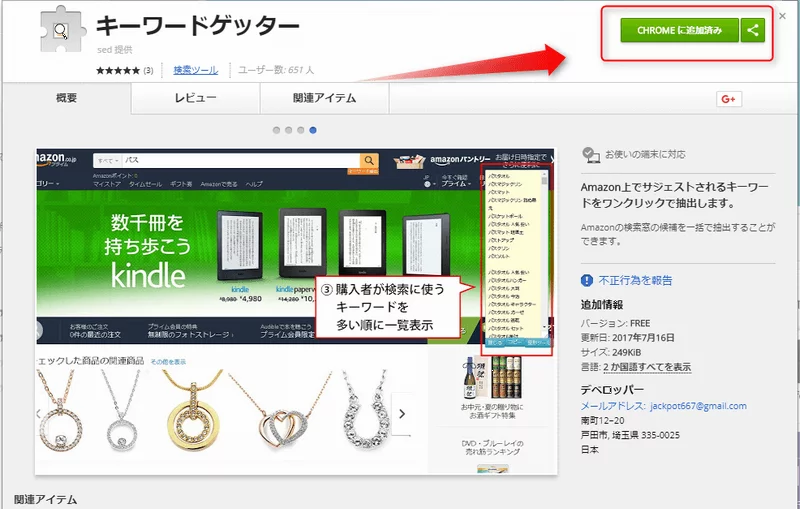
Task: Click next arrow in the necklace carousel
Action: 402,413
